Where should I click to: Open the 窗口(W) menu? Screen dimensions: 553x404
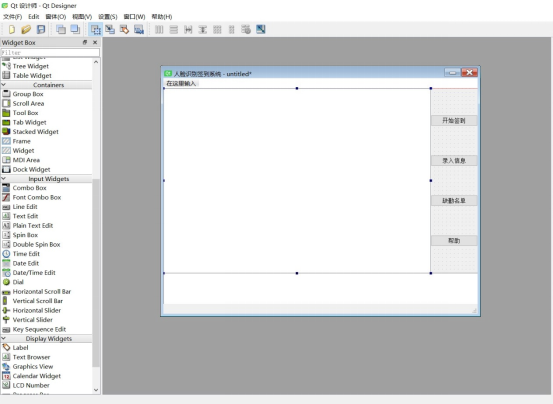point(134,17)
